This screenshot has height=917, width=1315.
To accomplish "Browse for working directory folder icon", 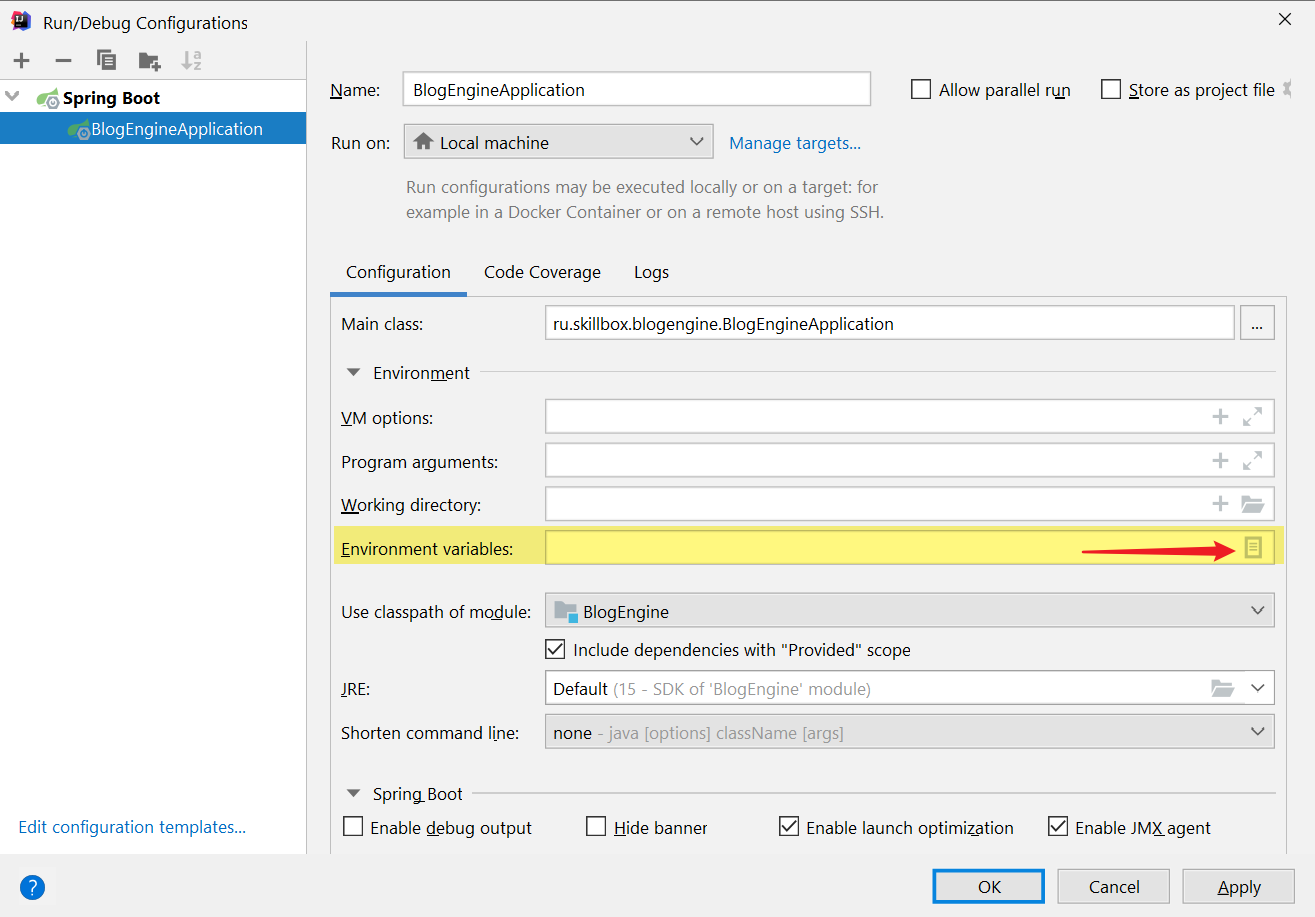I will point(1252,504).
